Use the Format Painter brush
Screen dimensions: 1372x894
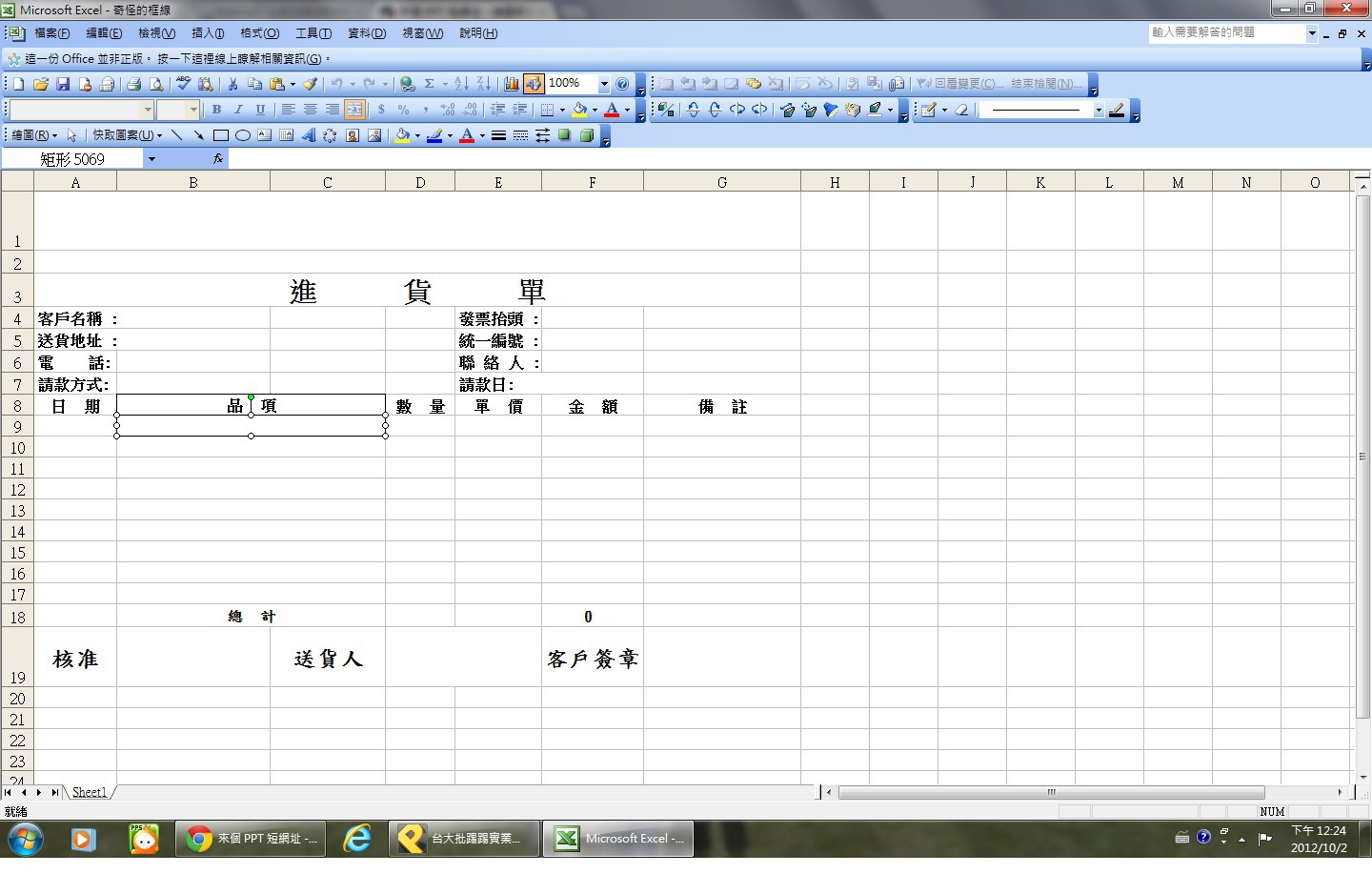pos(311,84)
